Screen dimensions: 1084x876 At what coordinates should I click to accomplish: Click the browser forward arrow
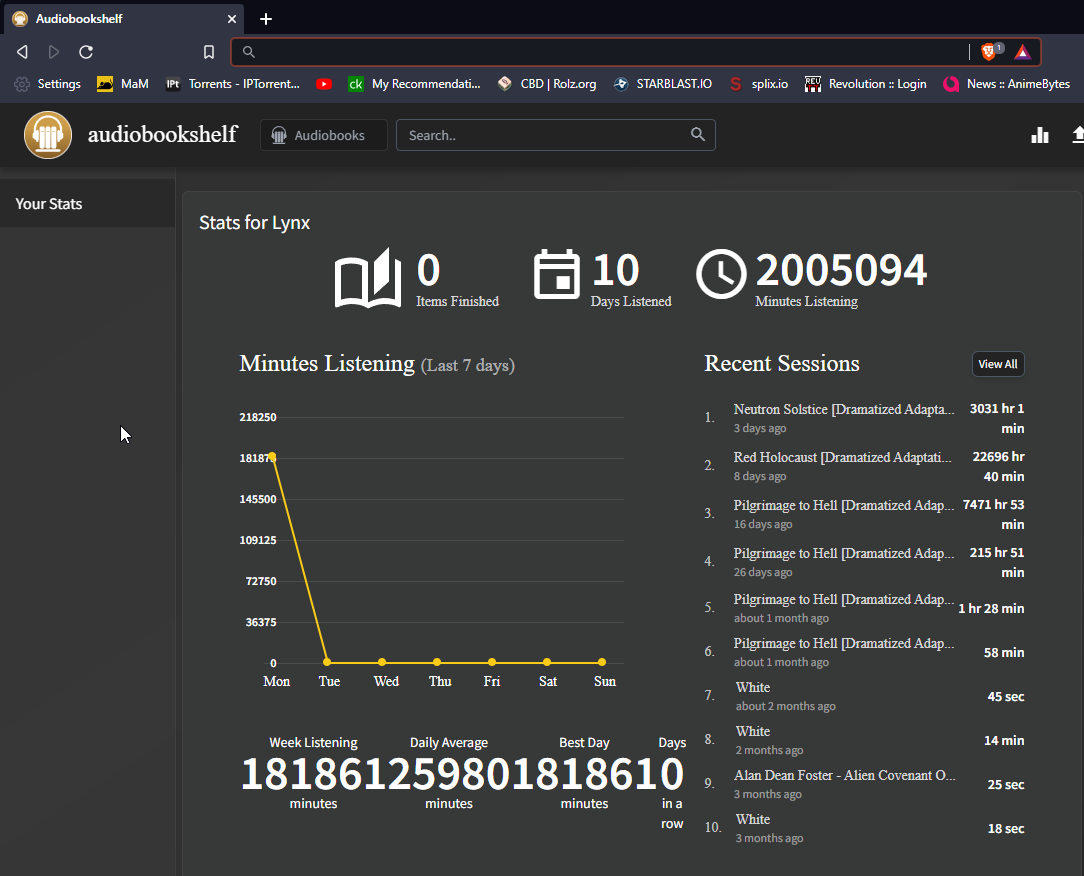click(53, 52)
